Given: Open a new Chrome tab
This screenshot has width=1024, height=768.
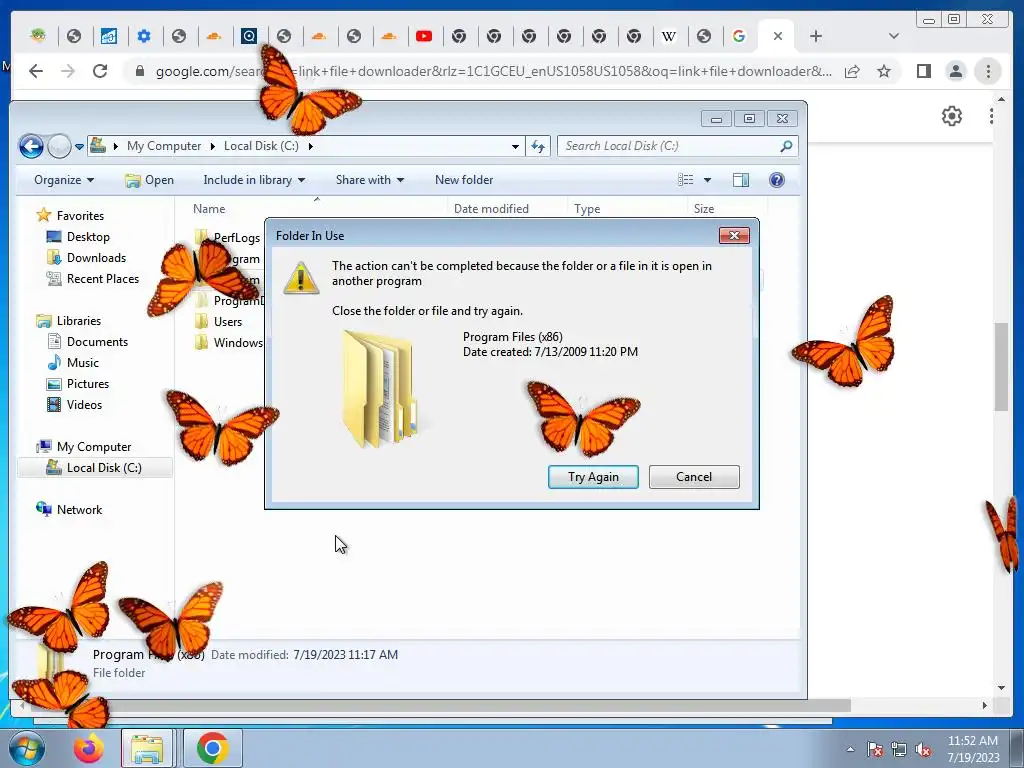Looking at the screenshot, I should point(816,36).
